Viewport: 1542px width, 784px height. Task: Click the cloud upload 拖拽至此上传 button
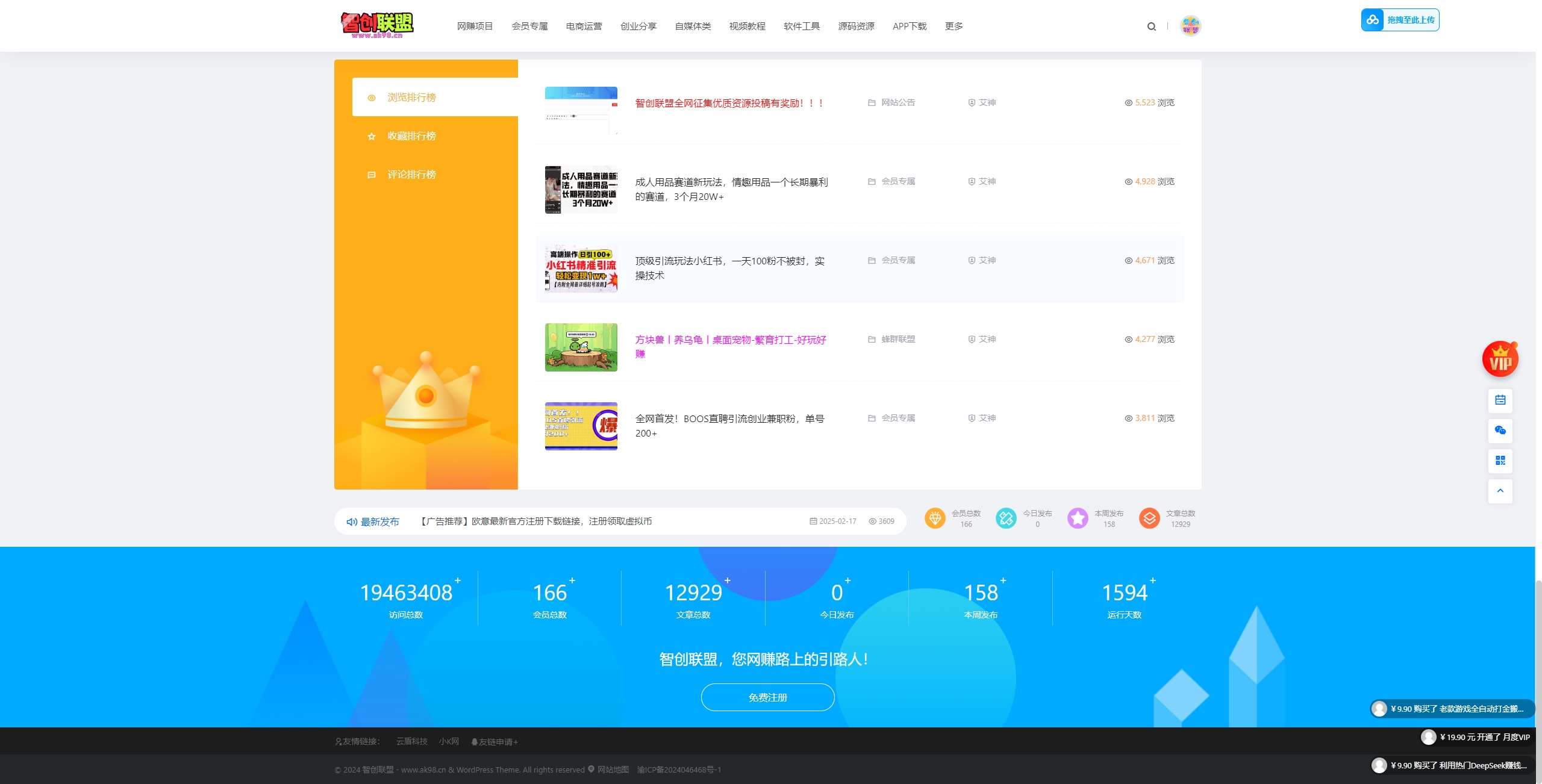click(x=1400, y=19)
